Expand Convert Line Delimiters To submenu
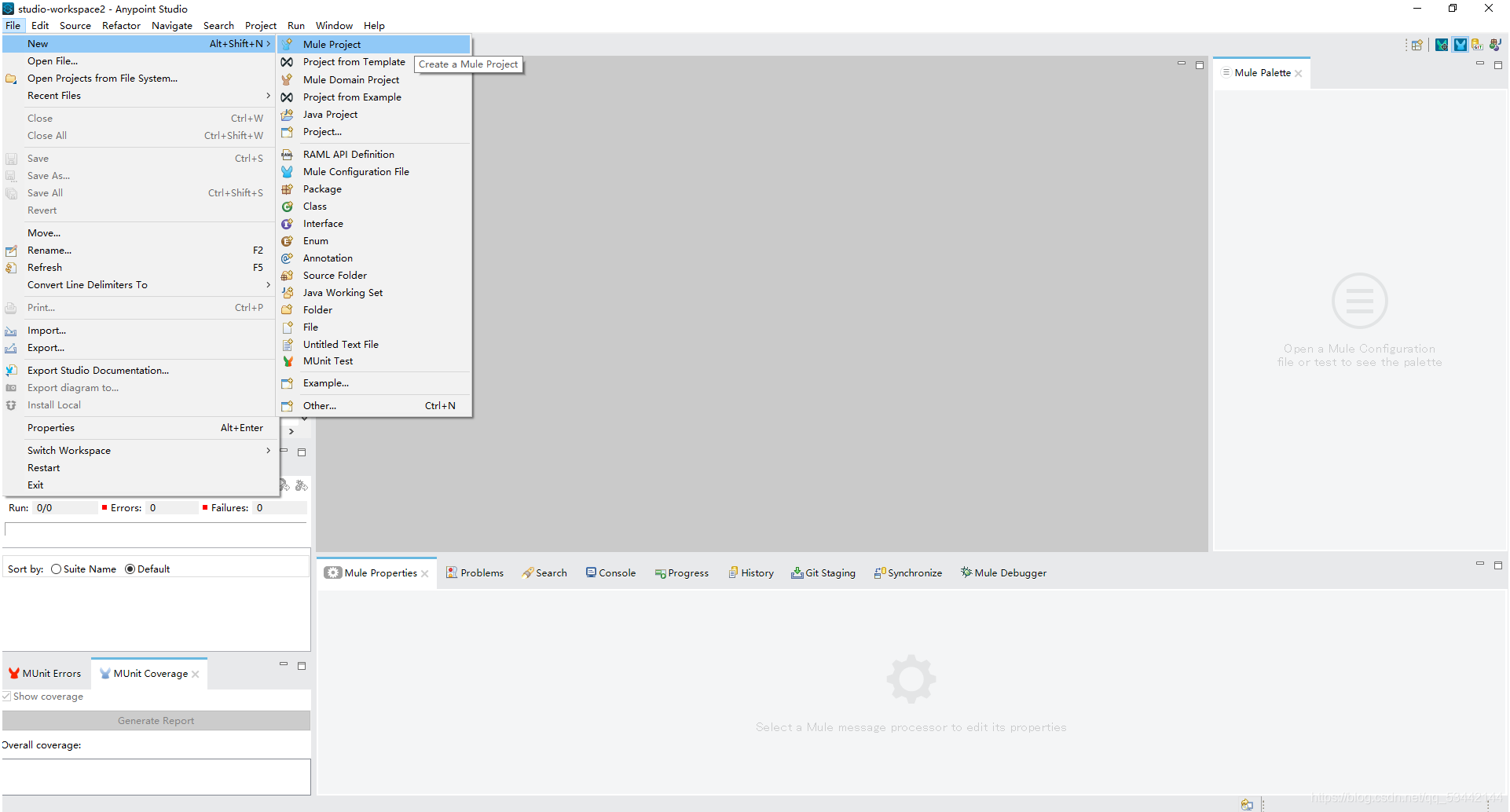 point(268,285)
